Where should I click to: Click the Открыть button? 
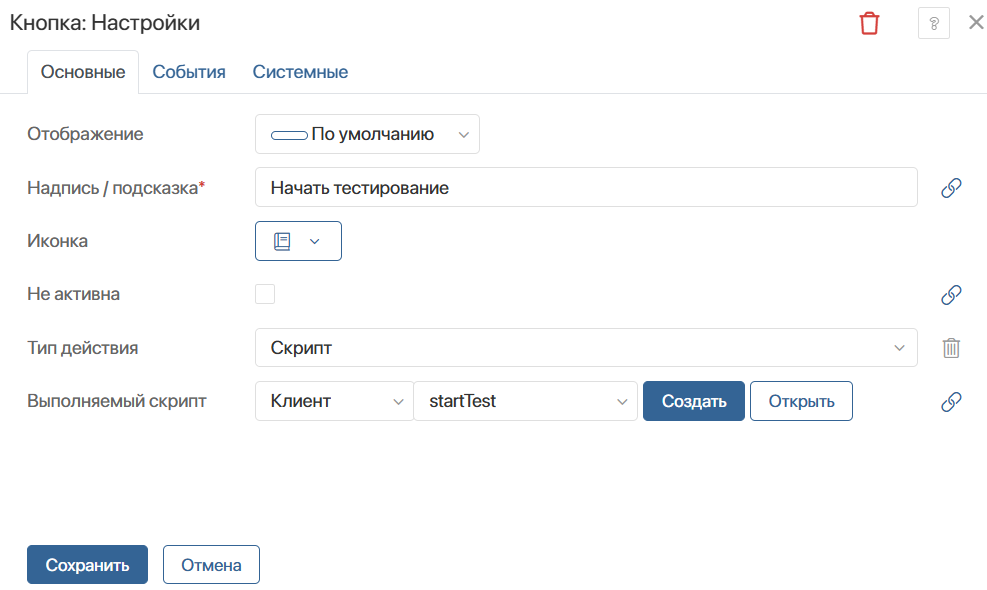tap(801, 401)
